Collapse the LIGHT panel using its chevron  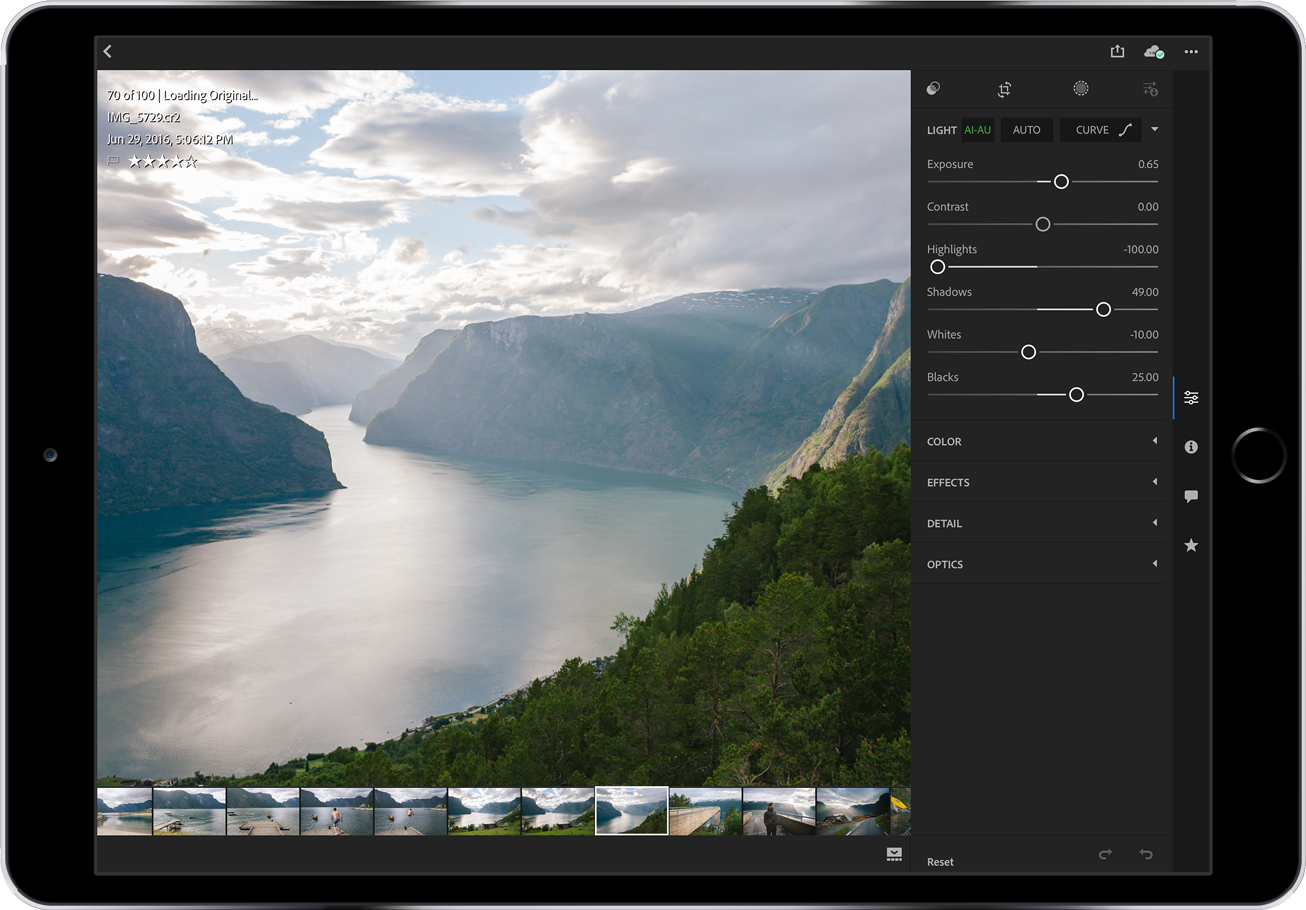pos(1155,129)
